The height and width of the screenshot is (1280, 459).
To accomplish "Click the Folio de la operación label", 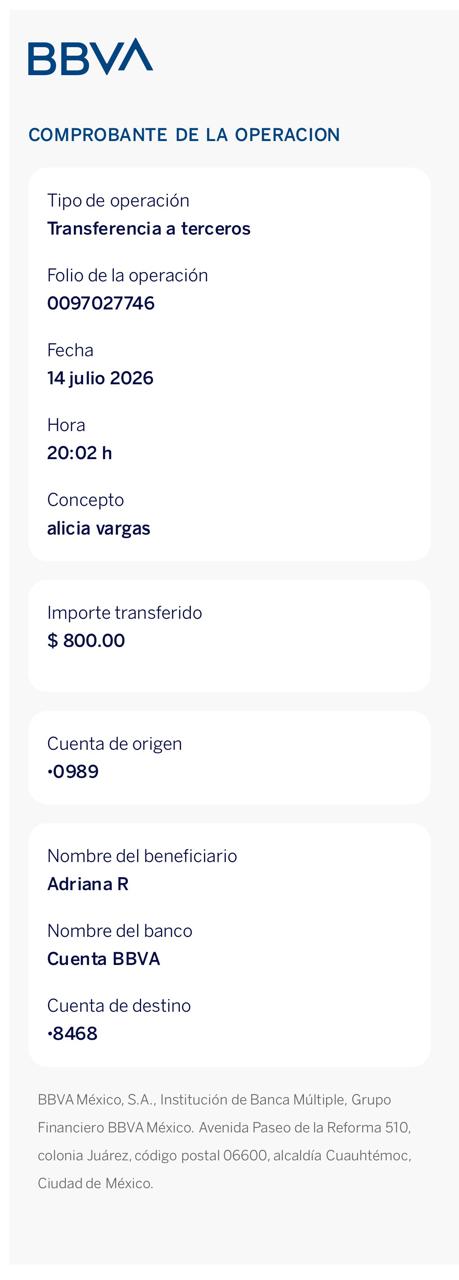I will pyautogui.click(x=127, y=275).
